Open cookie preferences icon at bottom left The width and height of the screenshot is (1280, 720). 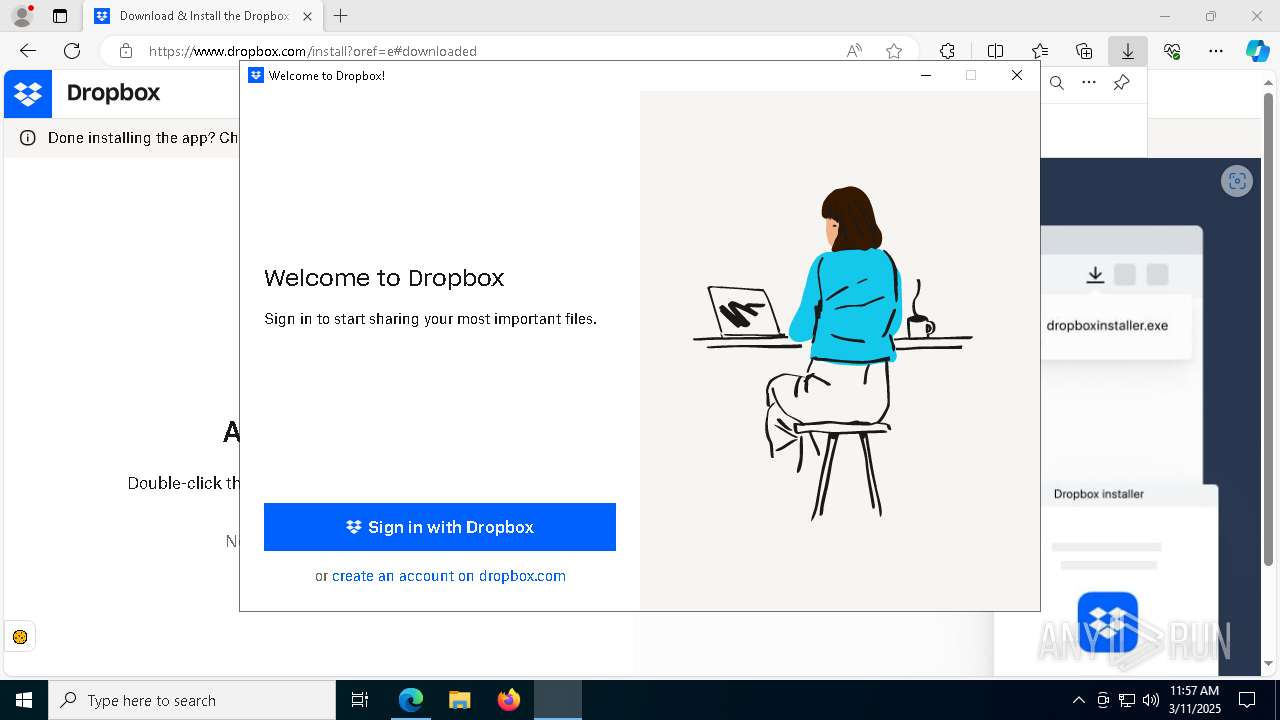point(19,637)
